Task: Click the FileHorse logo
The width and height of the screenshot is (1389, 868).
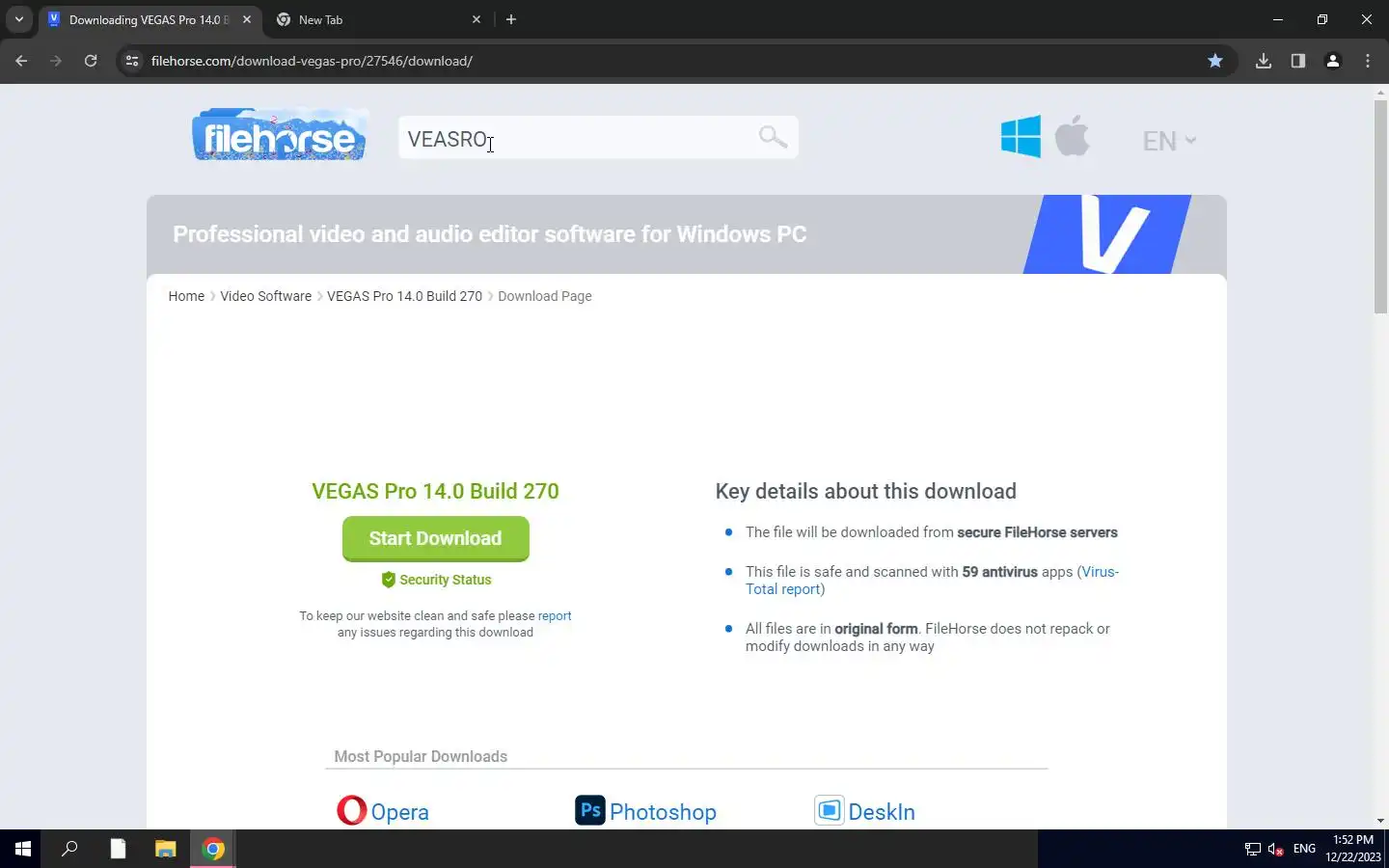Action: (x=280, y=135)
